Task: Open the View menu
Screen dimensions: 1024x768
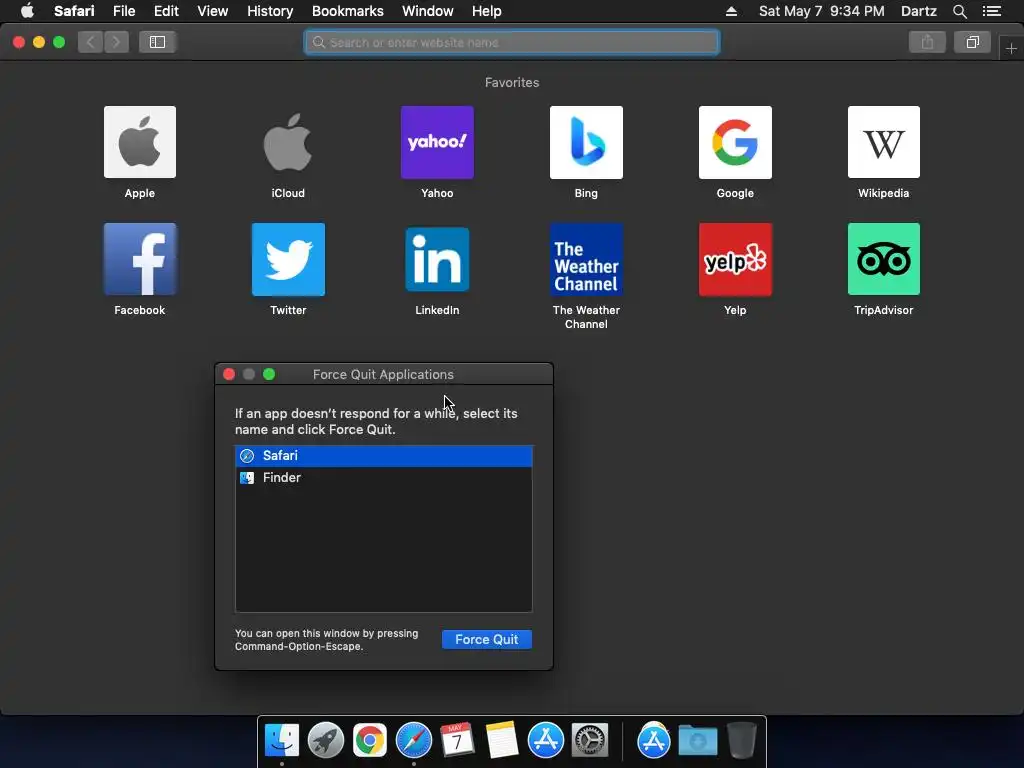Action: pos(212,11)
